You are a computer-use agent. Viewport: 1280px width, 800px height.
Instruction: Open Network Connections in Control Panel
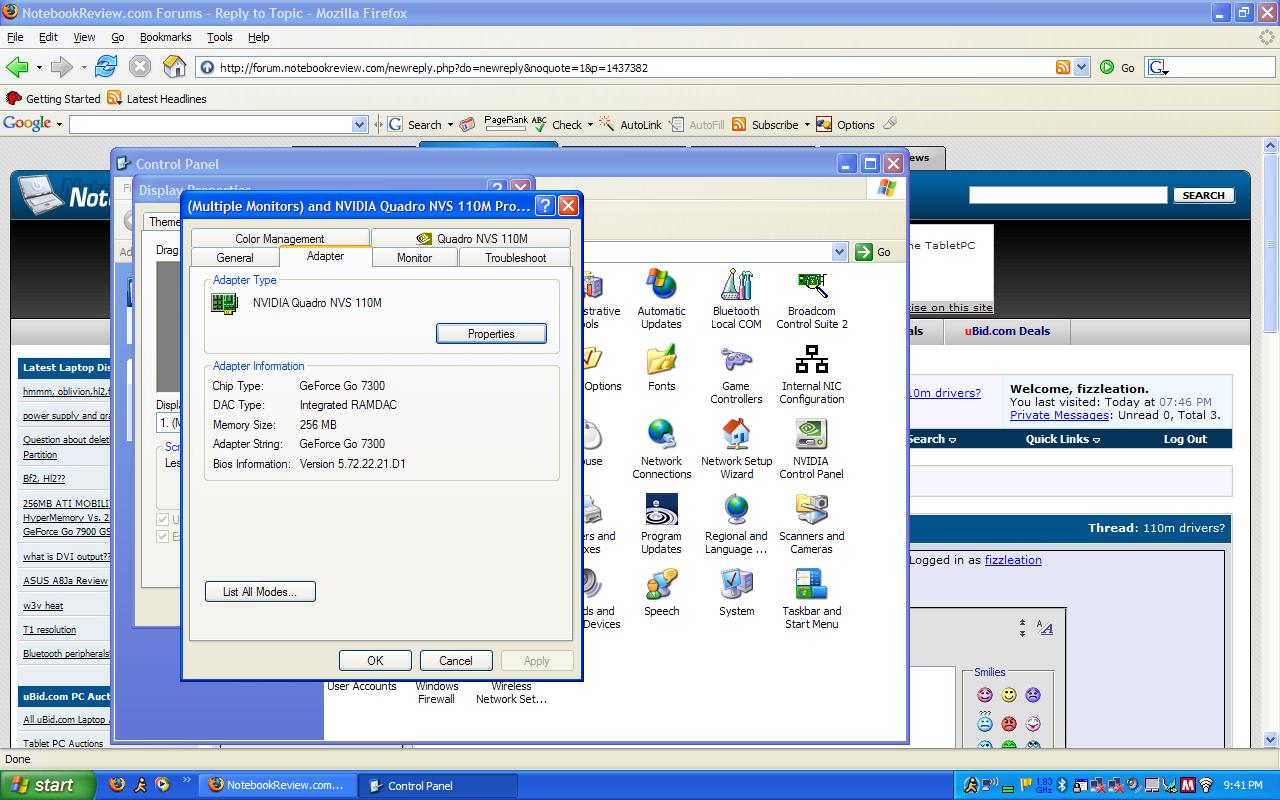click(x=661, y=449)
